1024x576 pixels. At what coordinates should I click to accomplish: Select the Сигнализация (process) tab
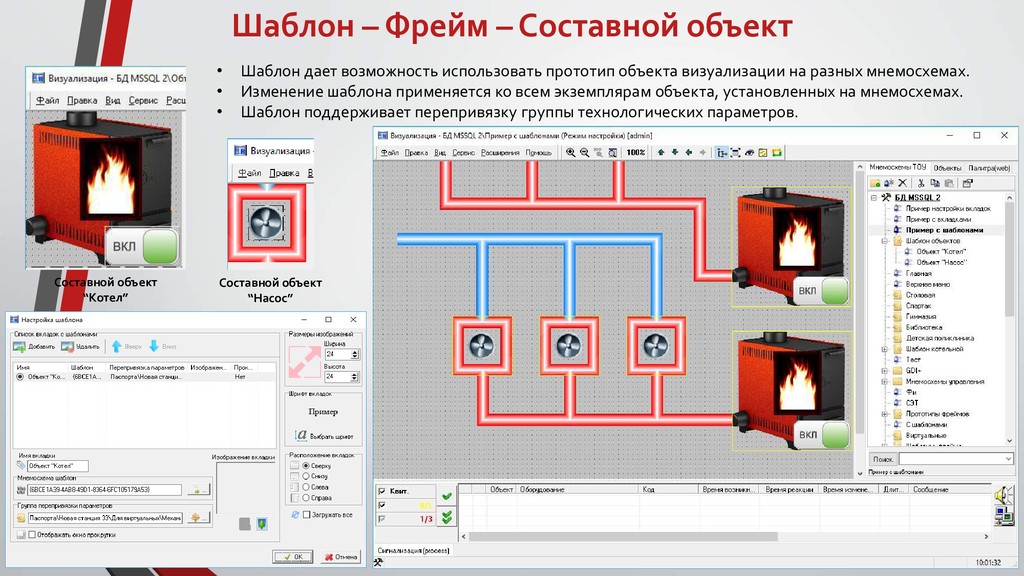(x=413, y=551)
